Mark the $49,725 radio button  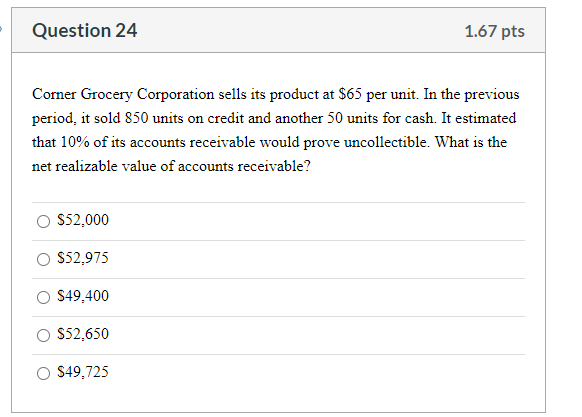(x=43, y=373)
